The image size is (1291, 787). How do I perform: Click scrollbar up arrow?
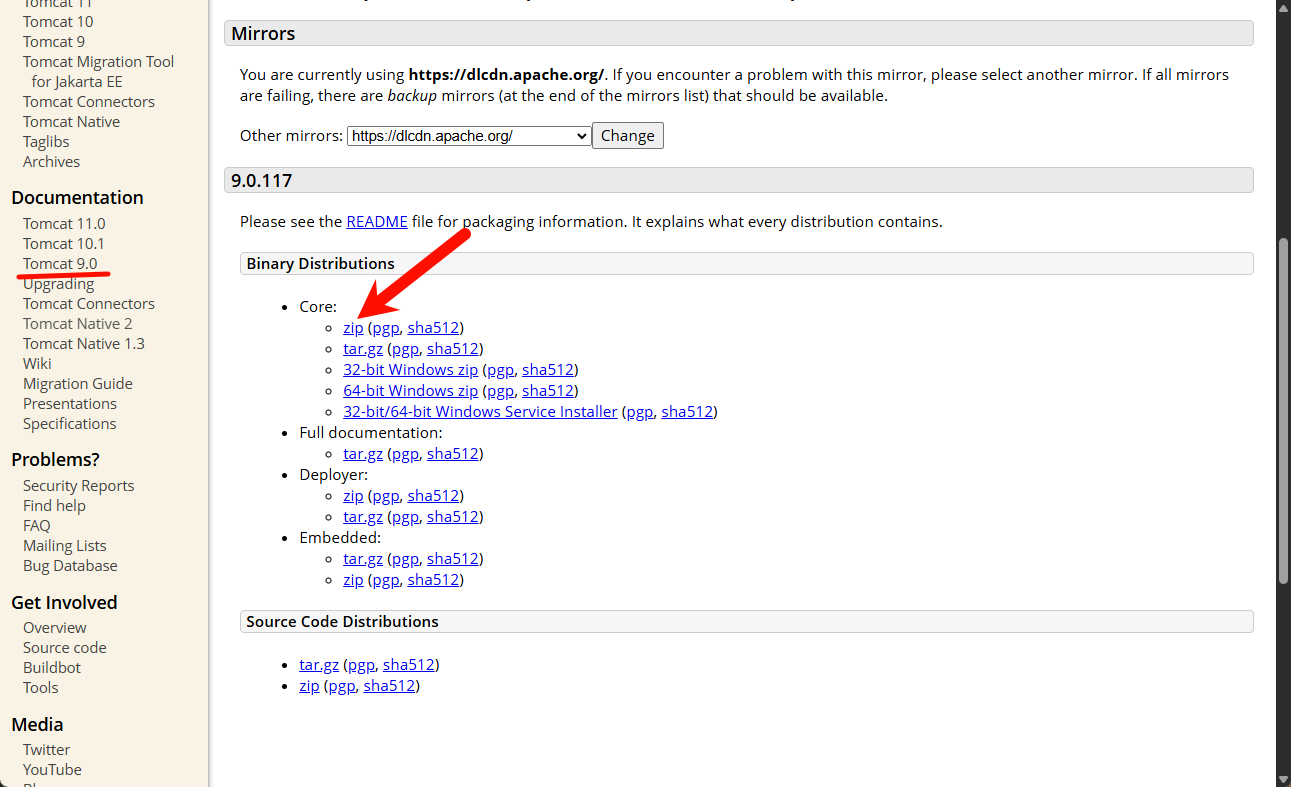click(x=1284, y=8)
